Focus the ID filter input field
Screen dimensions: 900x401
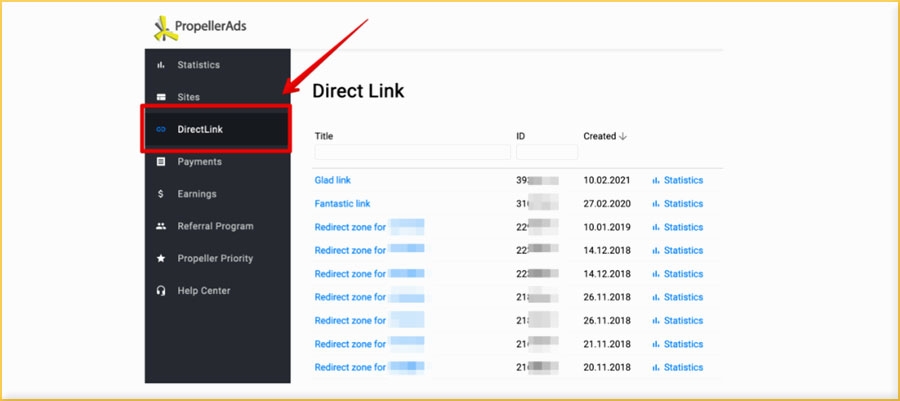[547, 153]
